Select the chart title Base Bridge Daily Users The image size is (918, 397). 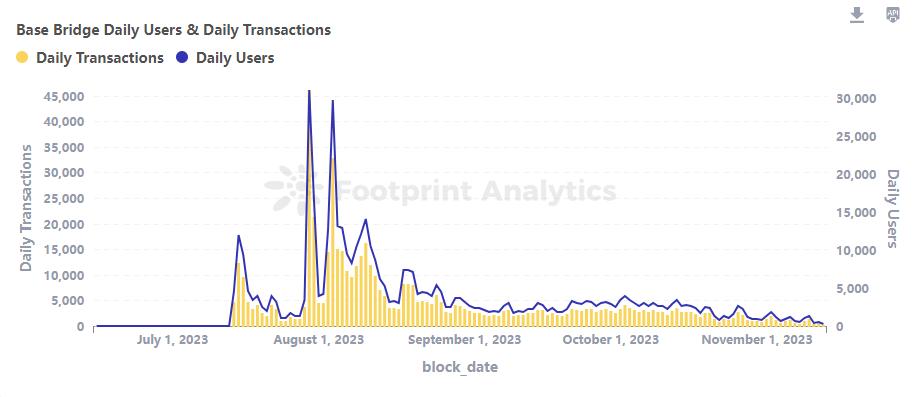[x=173, y=30]
